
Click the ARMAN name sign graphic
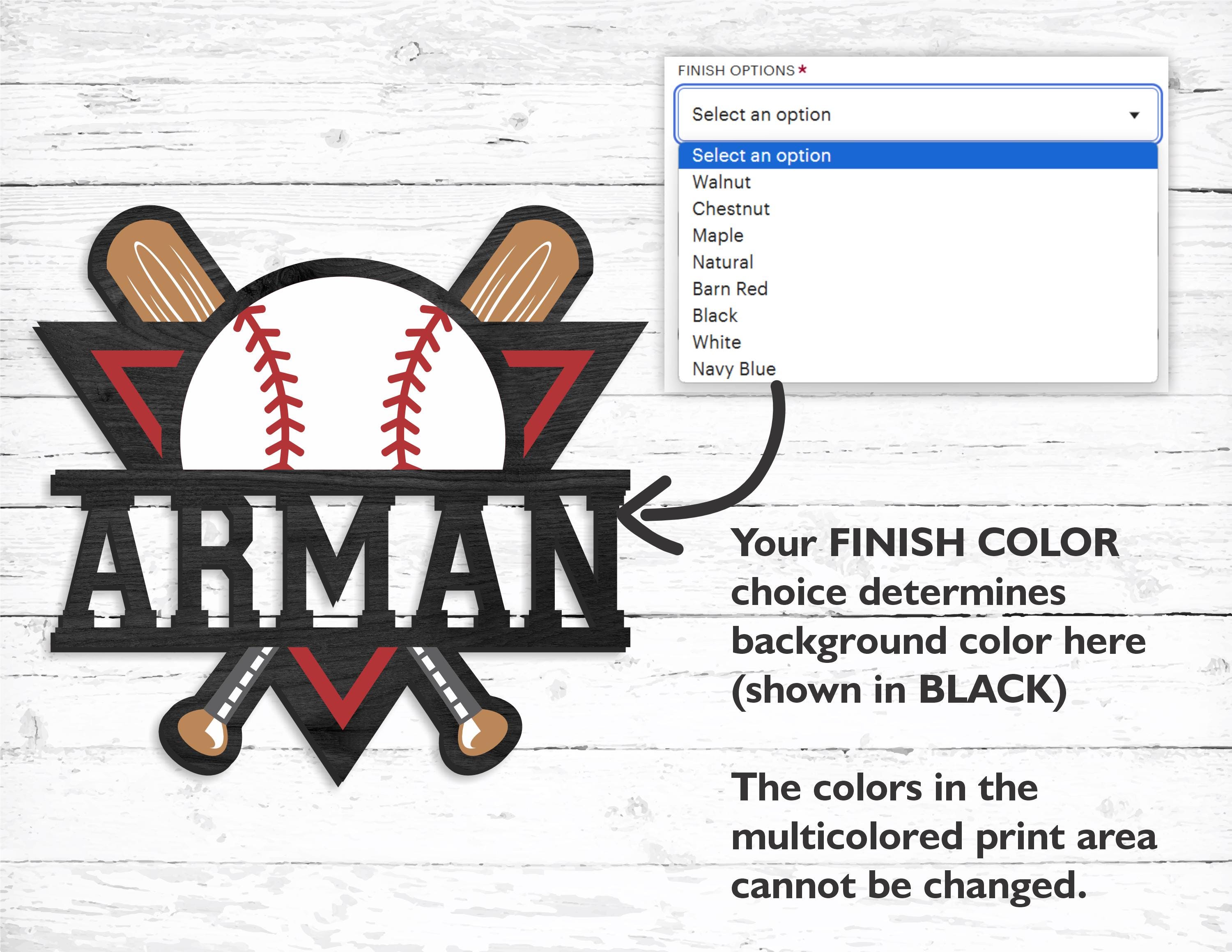(340, 561)
